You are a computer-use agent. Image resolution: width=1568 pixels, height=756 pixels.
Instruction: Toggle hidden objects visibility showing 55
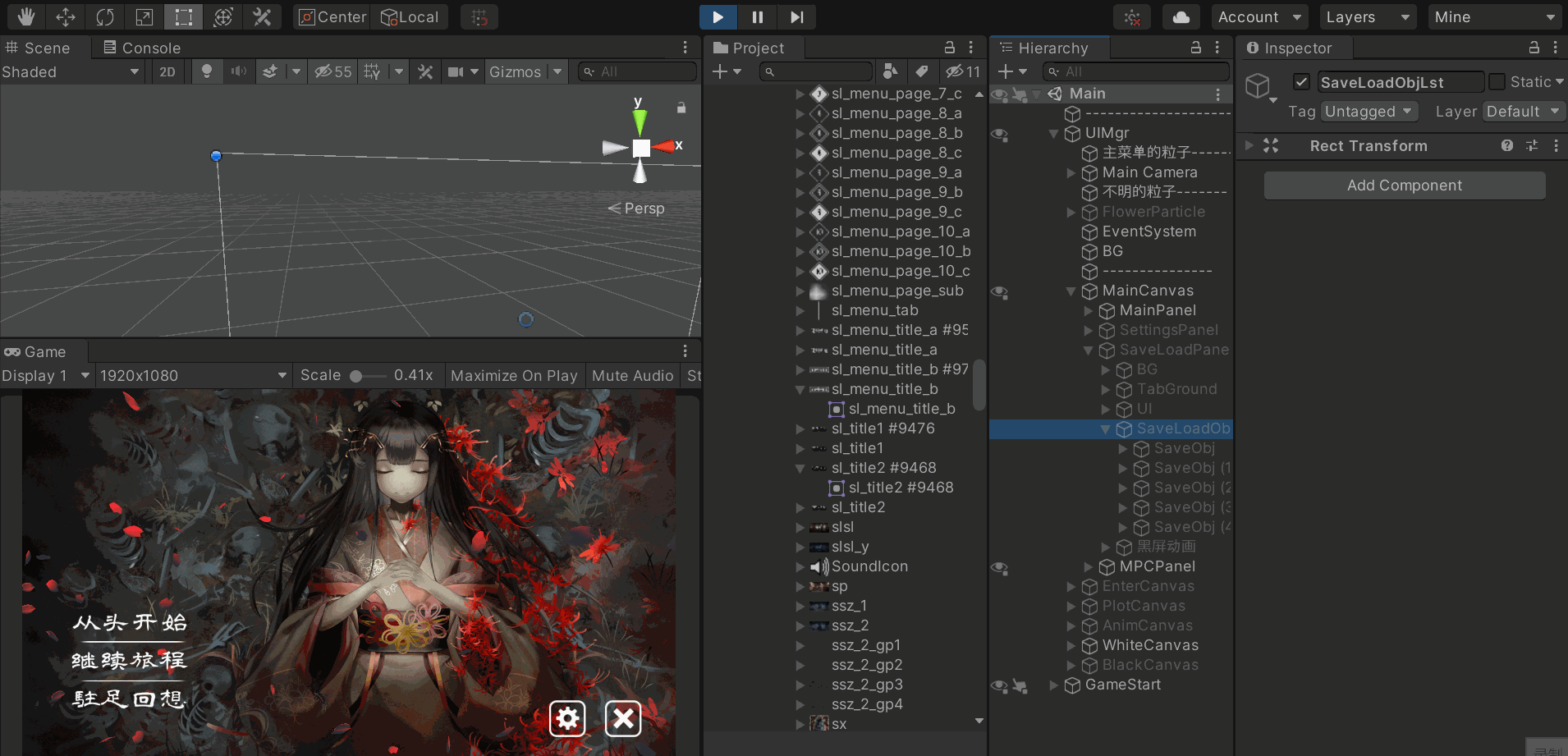coord(333,71)
